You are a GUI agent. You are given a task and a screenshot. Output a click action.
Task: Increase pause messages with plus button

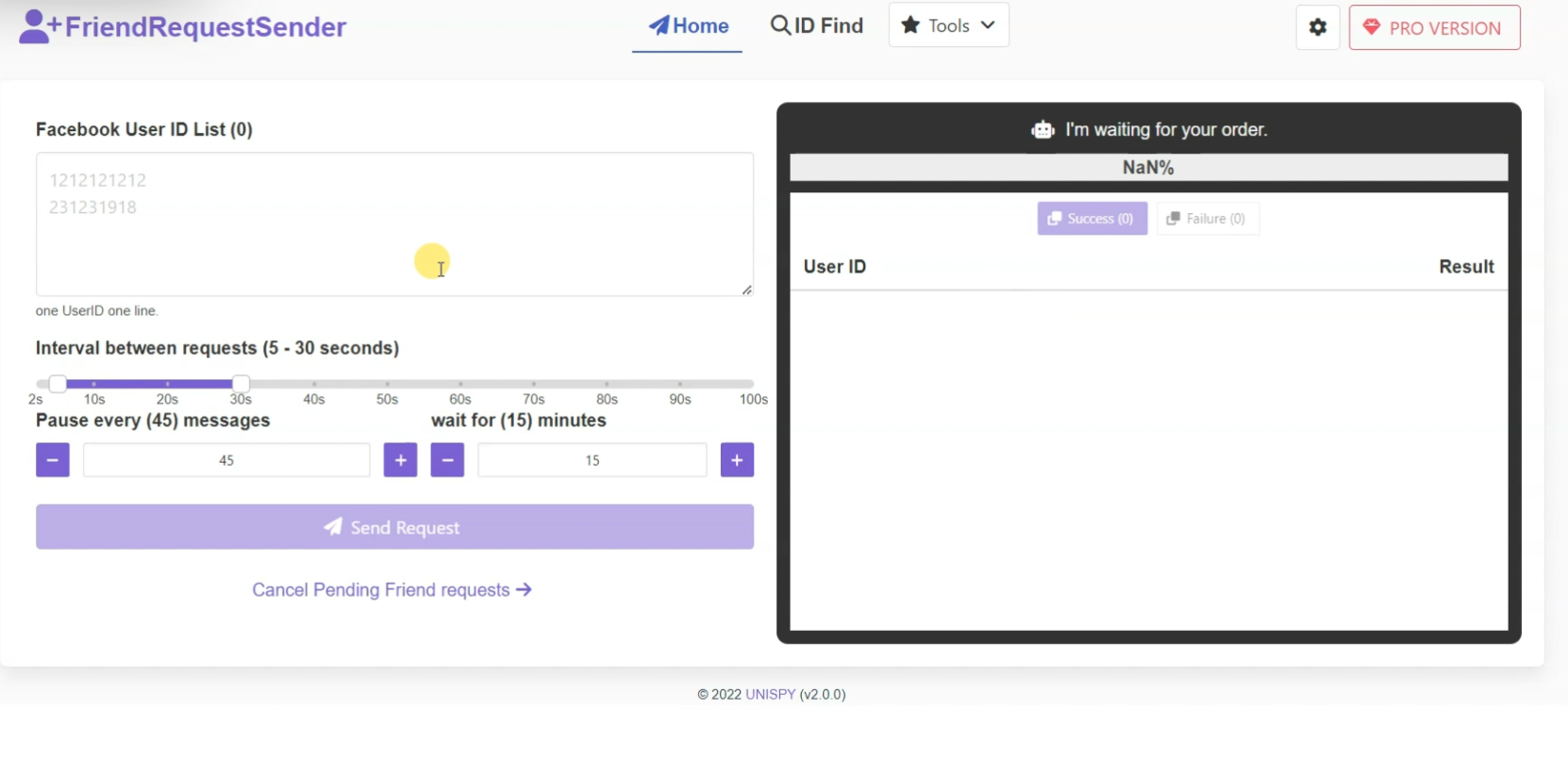pos(400,460)
